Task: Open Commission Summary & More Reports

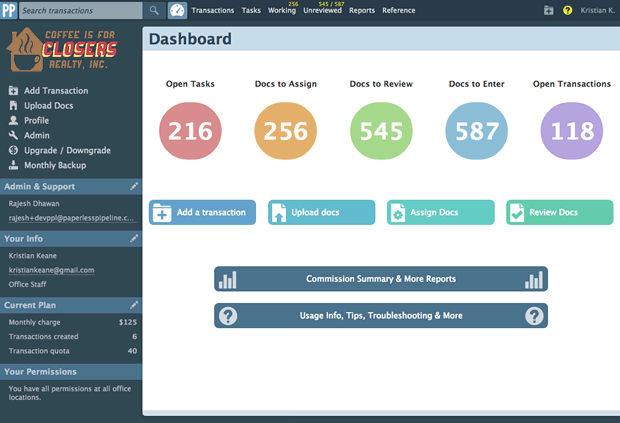Action: pyautogui.click(x=381, y=279)
